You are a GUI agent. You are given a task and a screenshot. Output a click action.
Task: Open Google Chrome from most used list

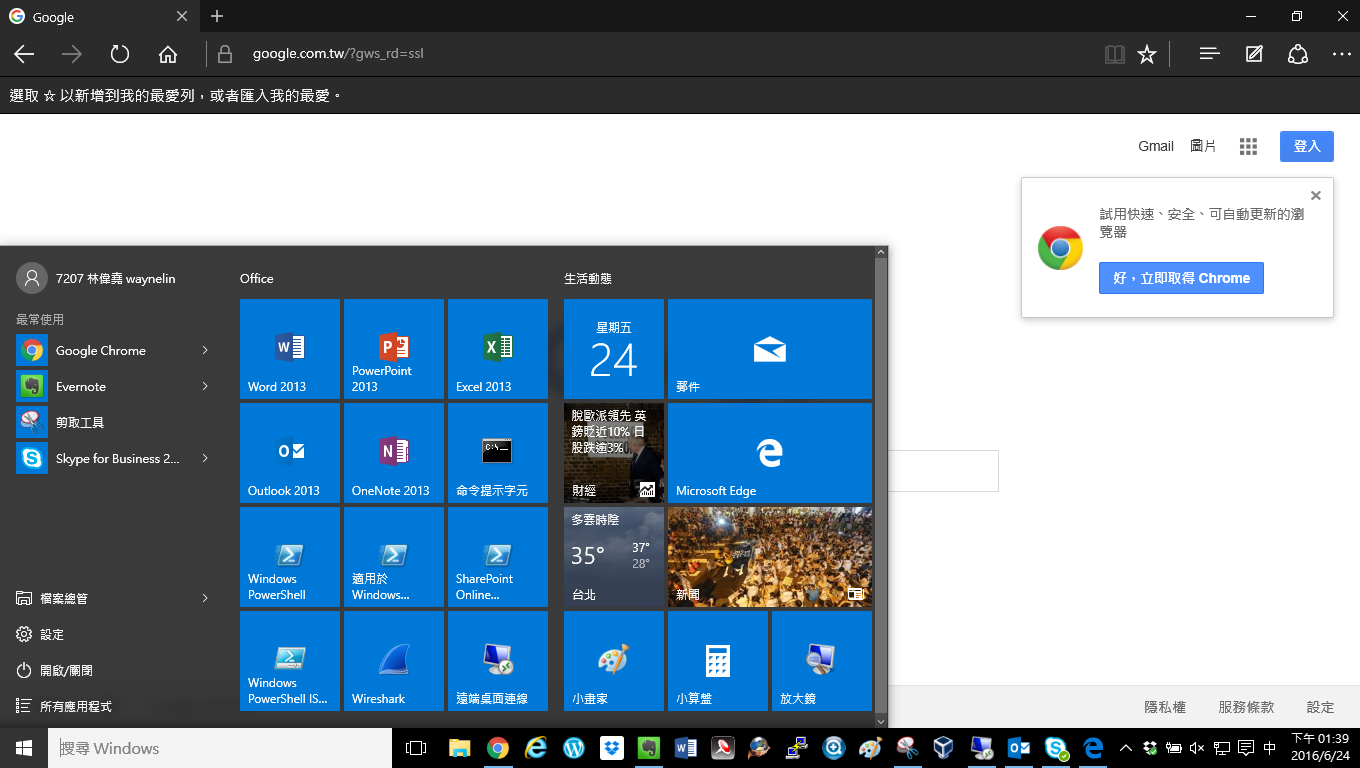click(100, 350)
